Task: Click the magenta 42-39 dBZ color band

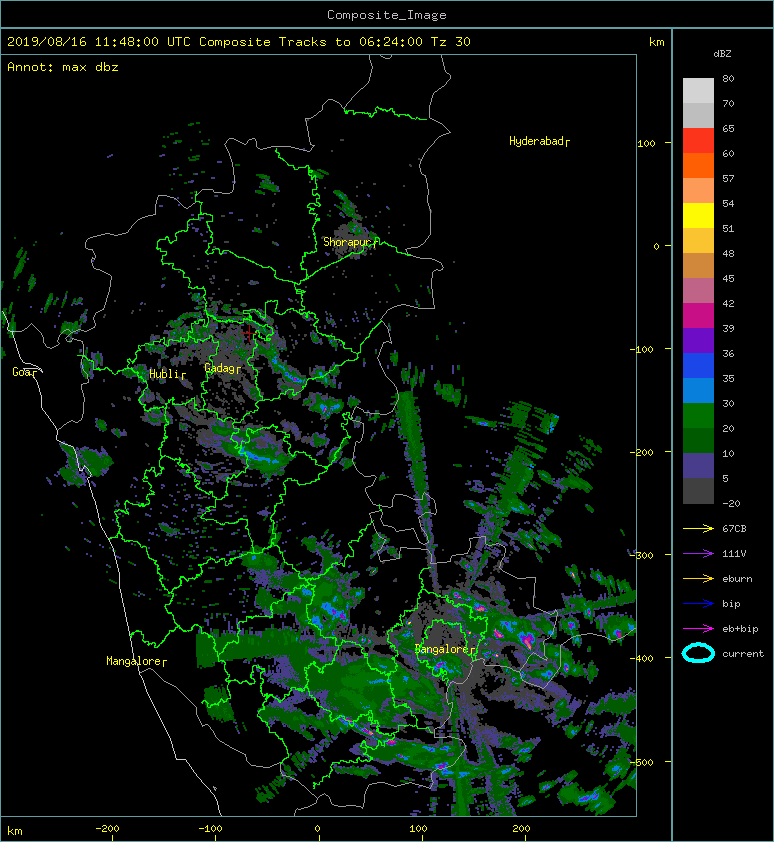Action: click(x=698, y=316)
